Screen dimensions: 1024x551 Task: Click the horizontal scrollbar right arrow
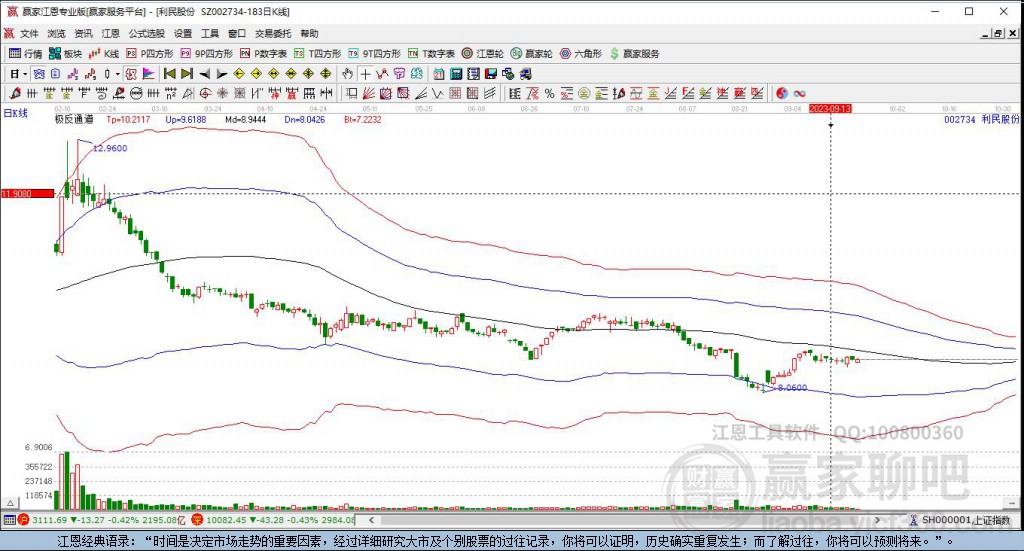coord(877,520)
